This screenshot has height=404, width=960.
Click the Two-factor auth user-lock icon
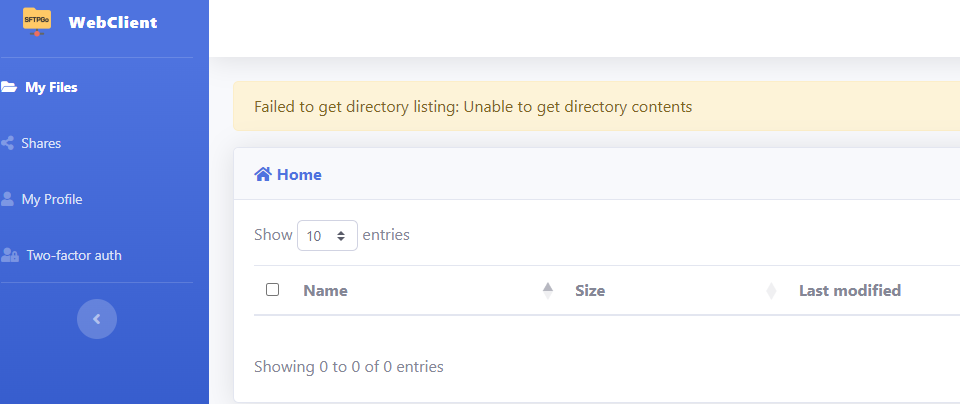tap(9, 255)
